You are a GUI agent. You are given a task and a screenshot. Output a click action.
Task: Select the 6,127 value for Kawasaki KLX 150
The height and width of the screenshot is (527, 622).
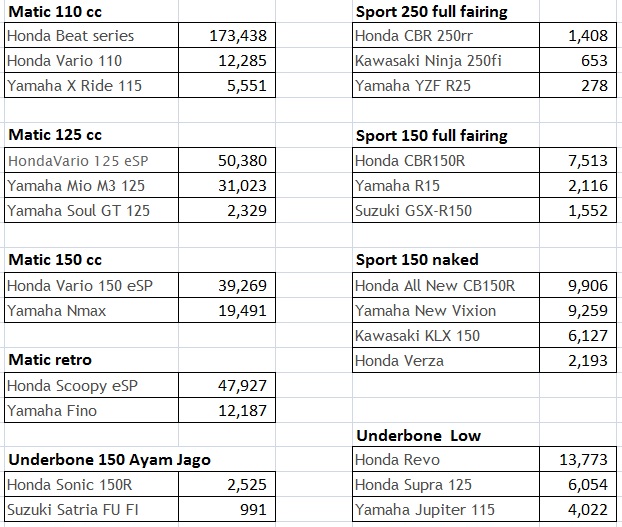pyautogui.click(x=586, y=335)
